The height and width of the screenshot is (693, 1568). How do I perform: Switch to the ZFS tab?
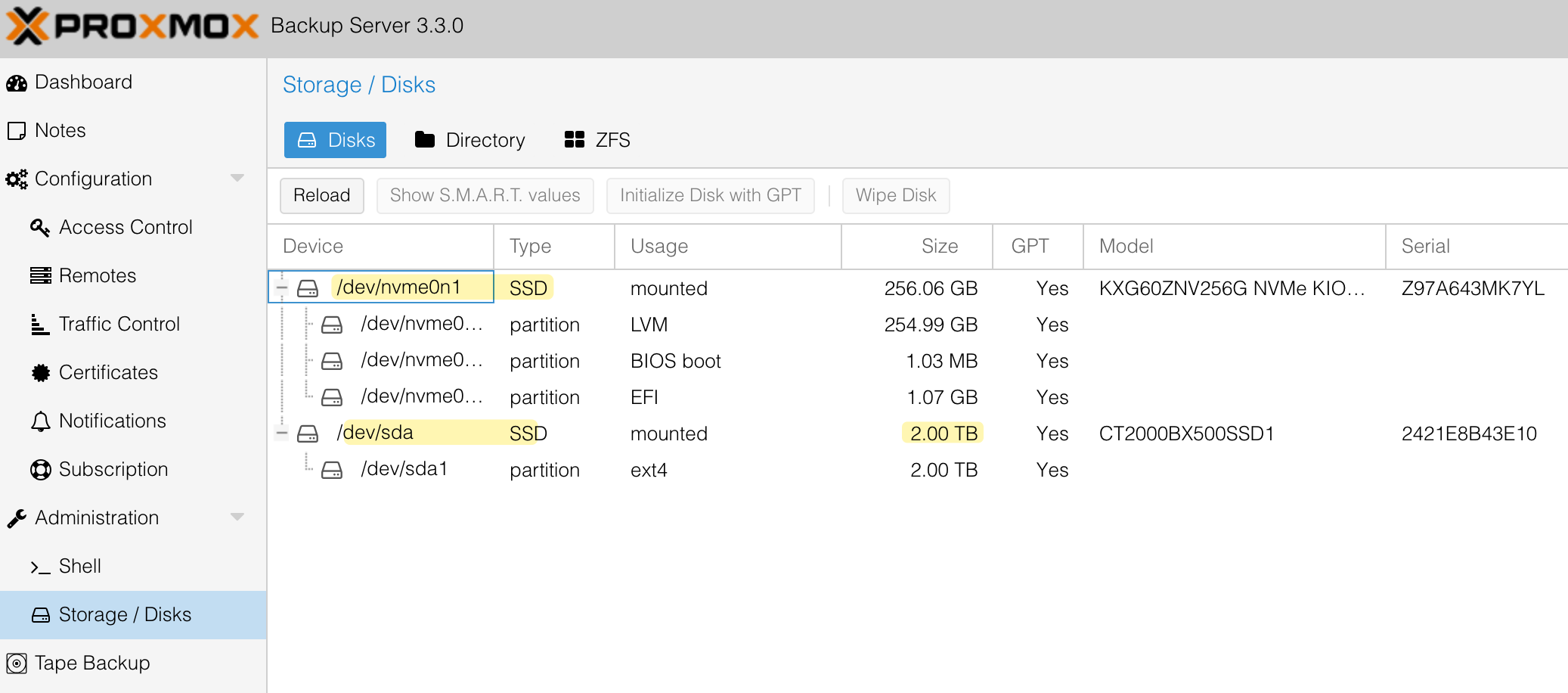point(597,140)
